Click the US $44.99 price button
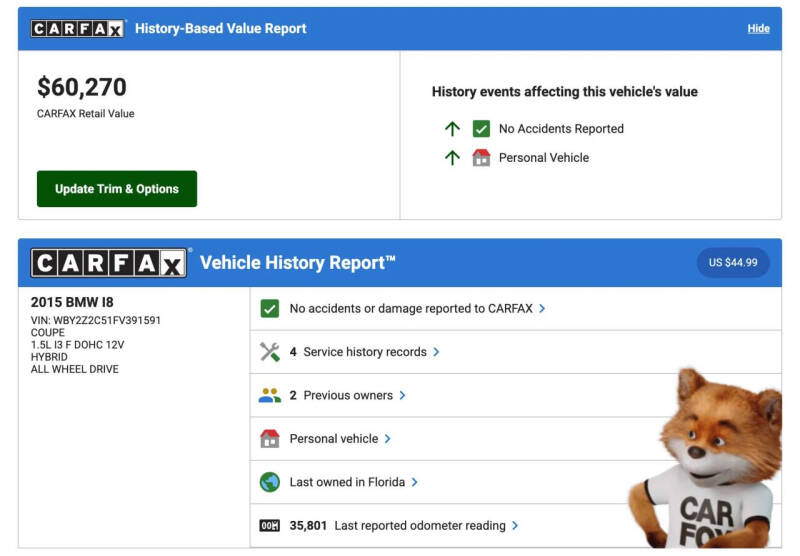This screenshot has width=800, height=556. click(733, 263)
